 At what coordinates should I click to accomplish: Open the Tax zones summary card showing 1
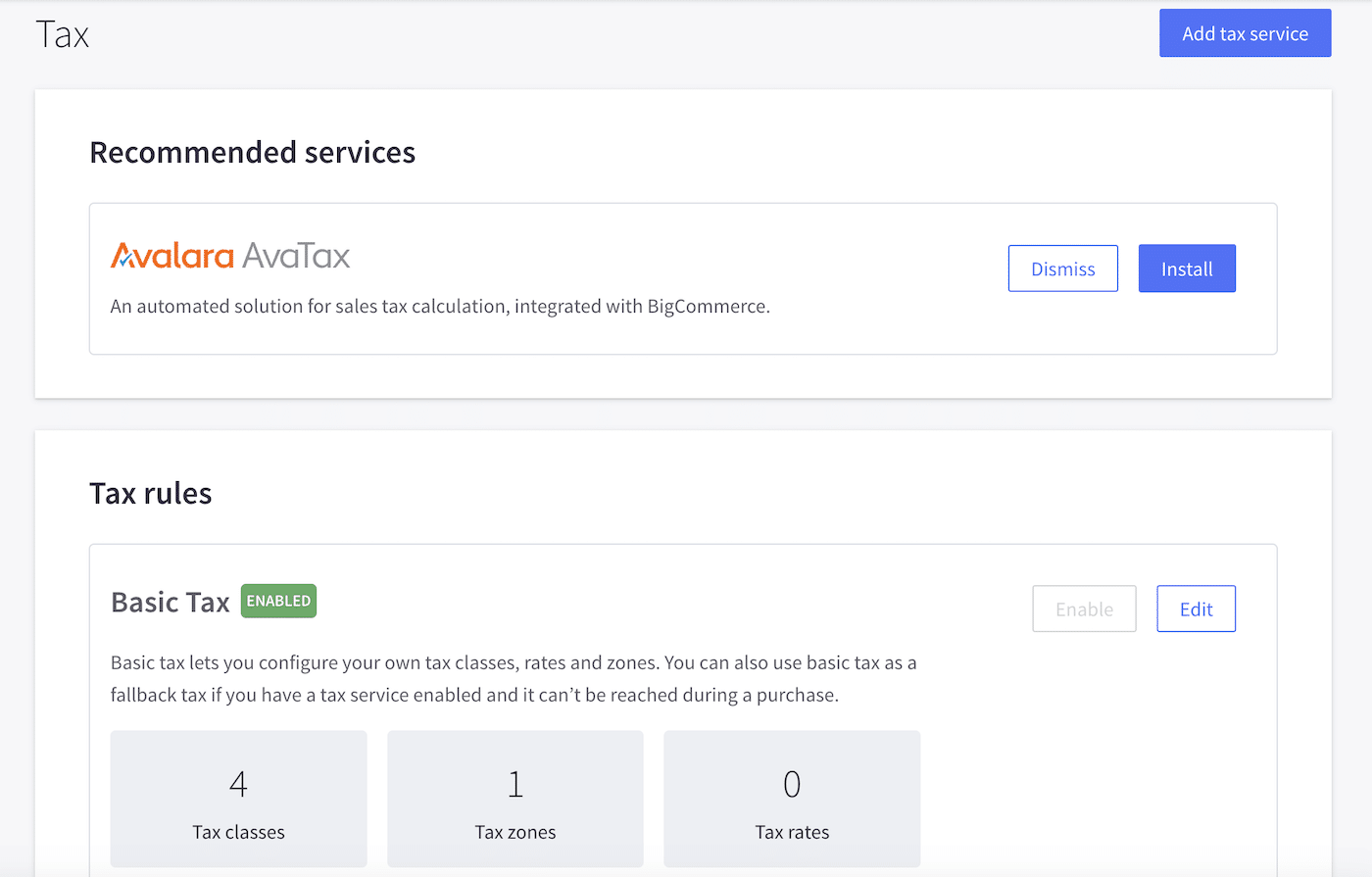pyautogui.click(x=514, y=799)
